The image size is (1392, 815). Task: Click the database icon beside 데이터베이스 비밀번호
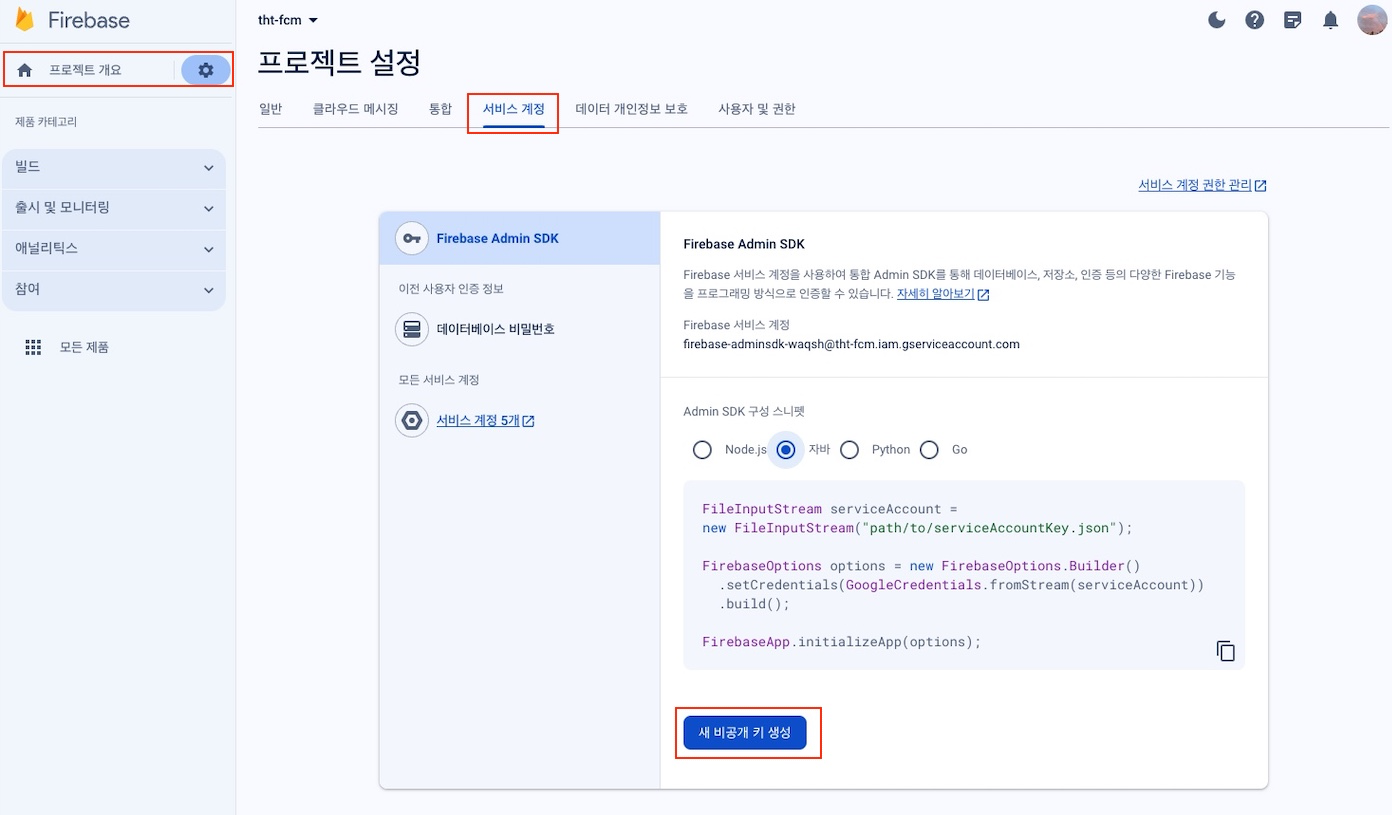coord(412,329)
